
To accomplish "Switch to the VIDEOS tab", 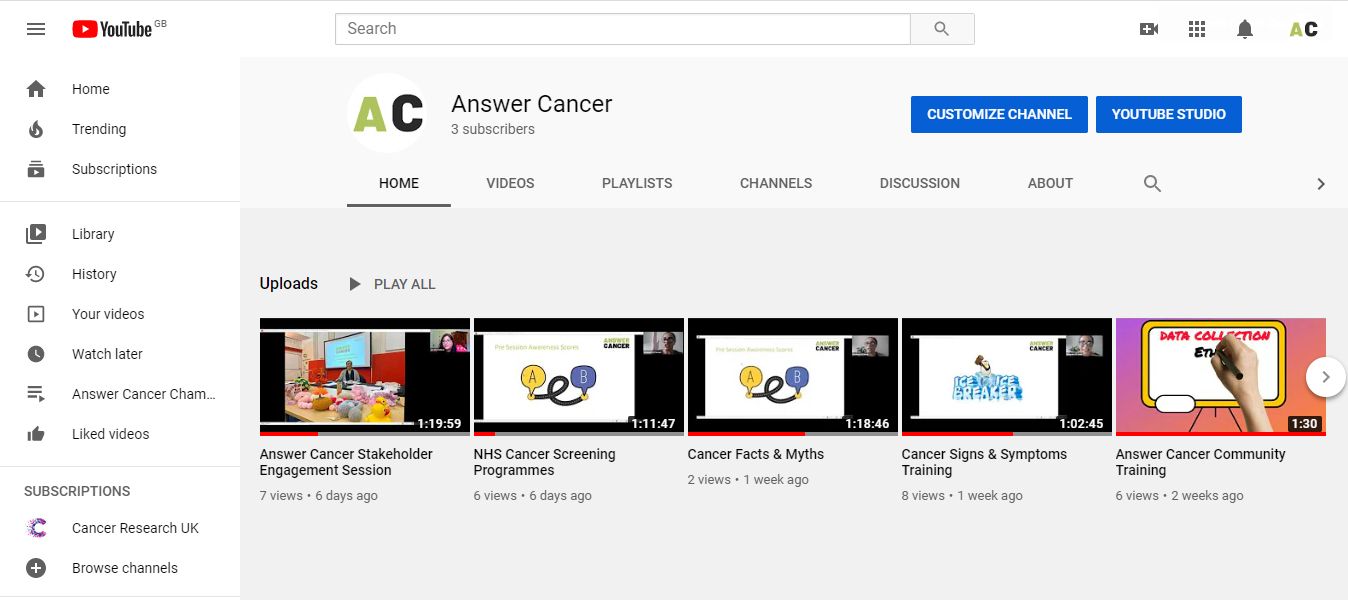I will 510,183.
